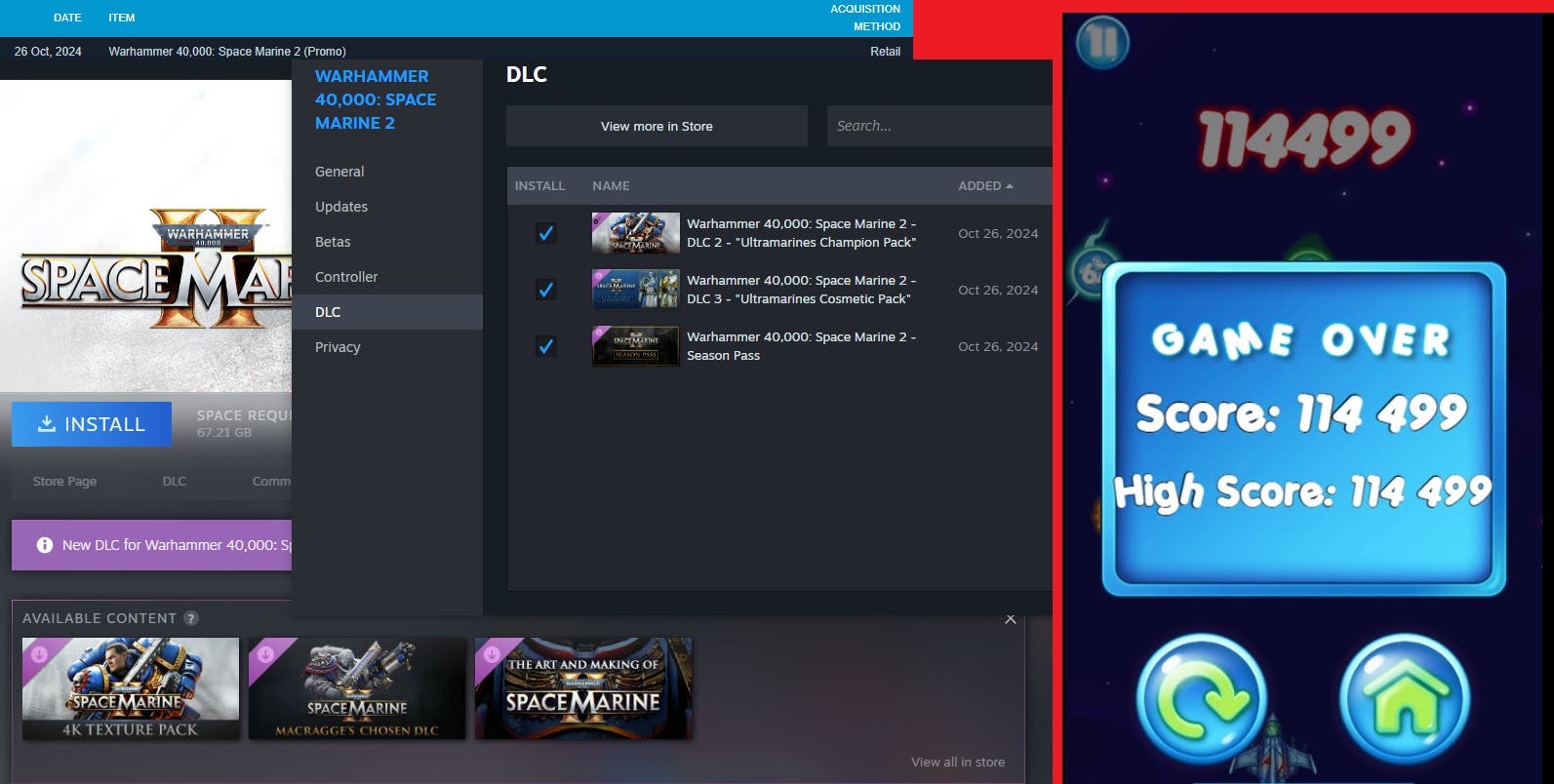Open View all in store link
1554x784 pixels.
(958, 762)
